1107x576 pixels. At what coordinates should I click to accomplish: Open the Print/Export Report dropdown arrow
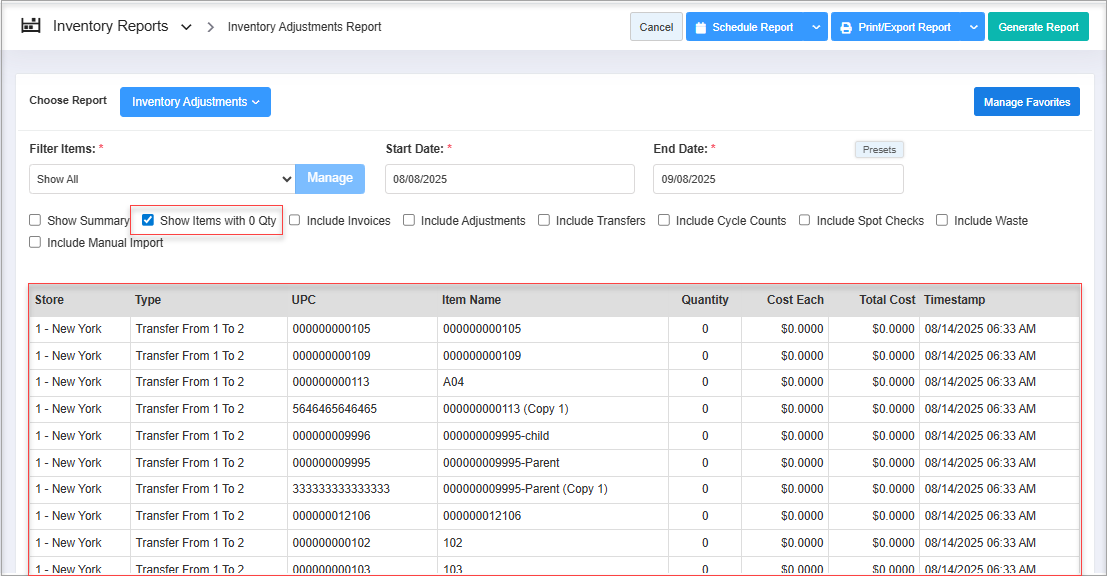coord(973,27)
